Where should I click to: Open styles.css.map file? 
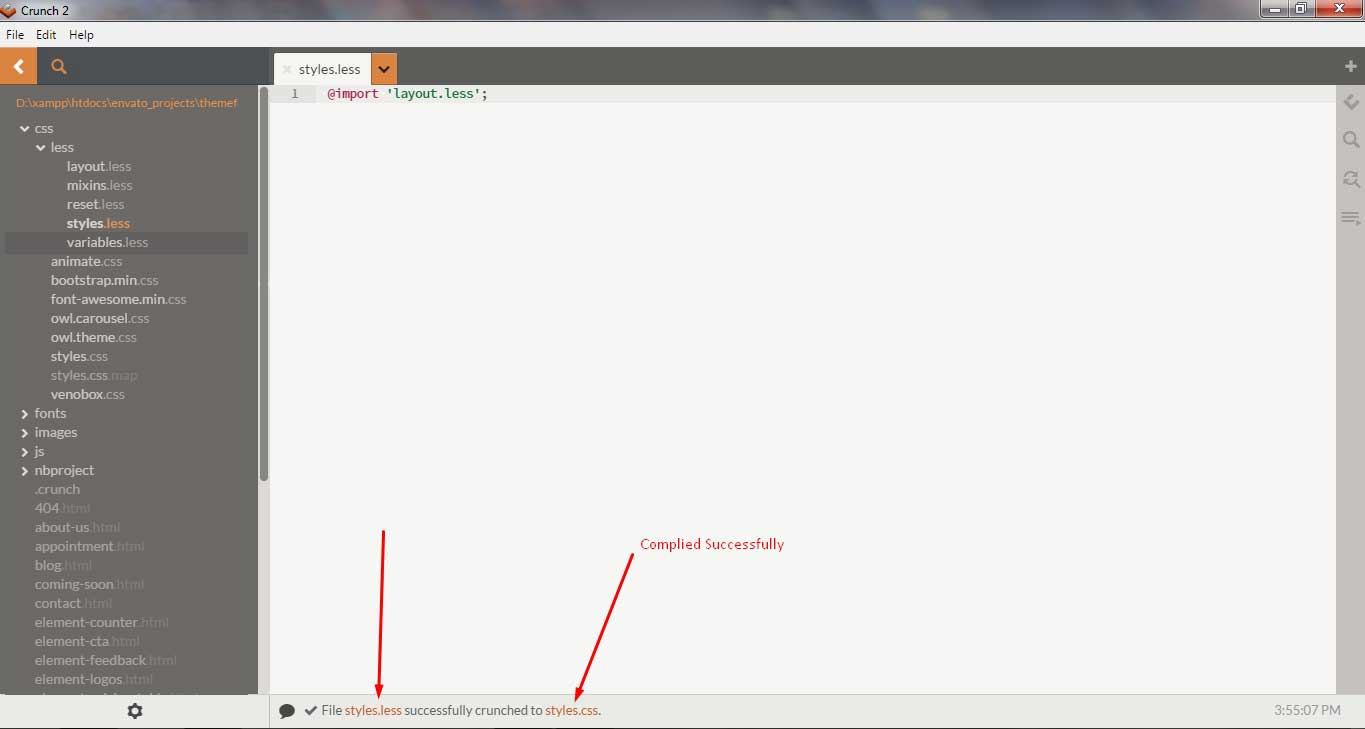[94, 375]
